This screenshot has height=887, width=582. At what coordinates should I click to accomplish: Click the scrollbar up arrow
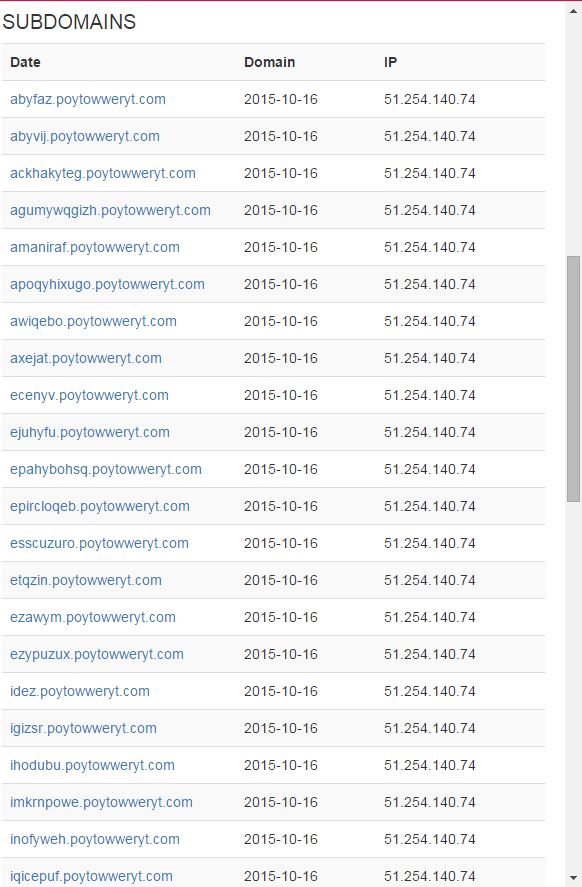(x=574, y=9)
